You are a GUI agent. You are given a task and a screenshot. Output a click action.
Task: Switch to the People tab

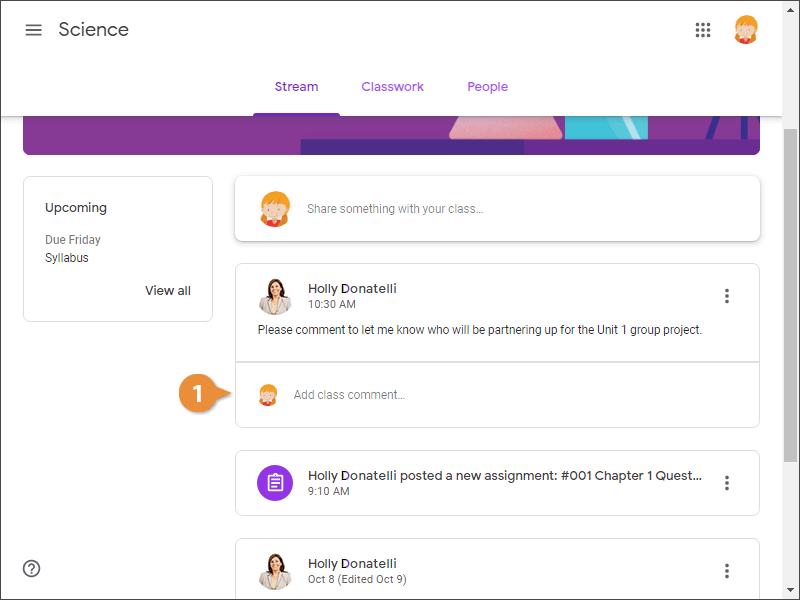pyautogui.click(x=487, y=87)
